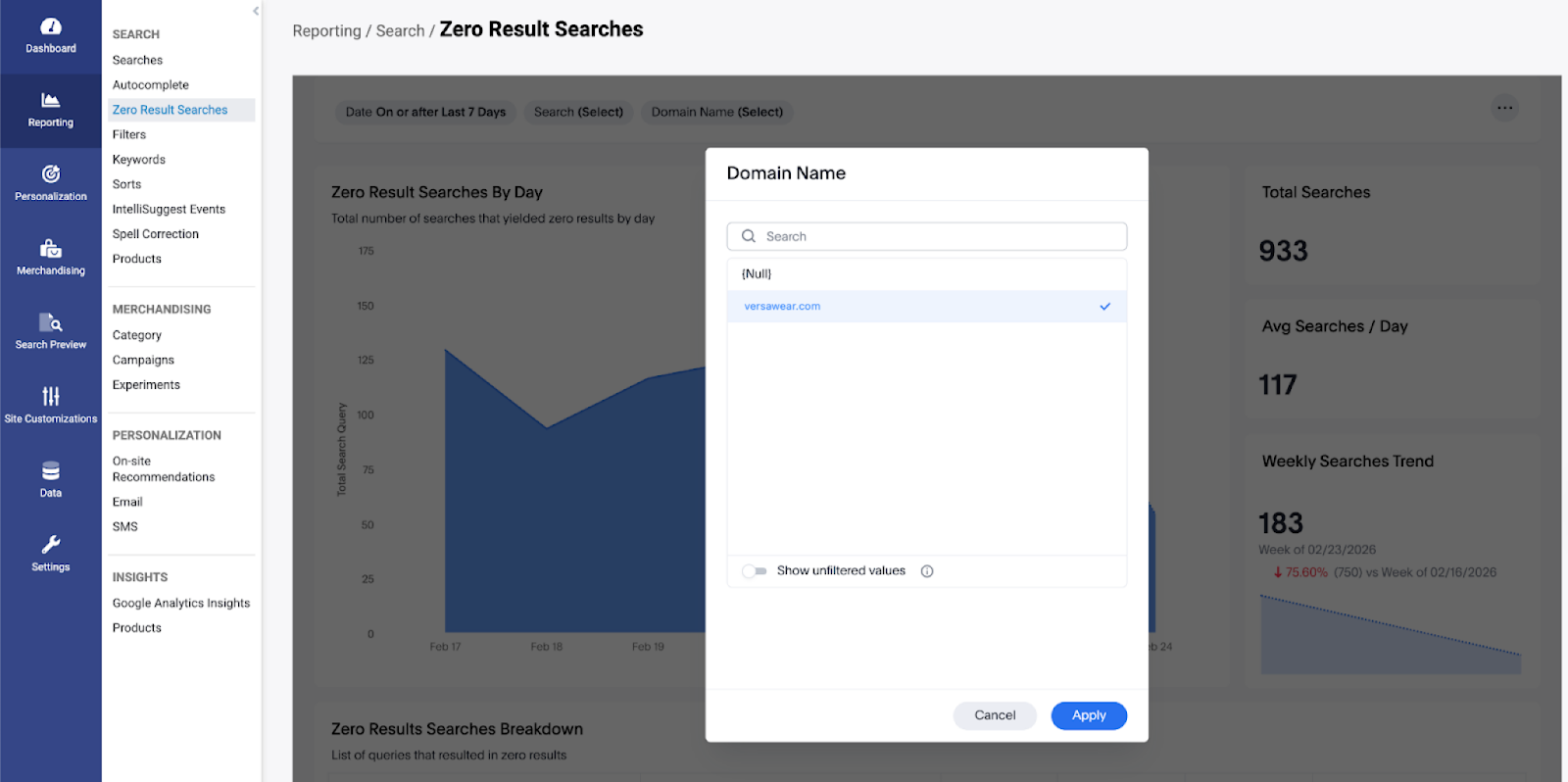Open Site Customizations sliders icon
The image size is (1568, 782).
click(51, 397)
